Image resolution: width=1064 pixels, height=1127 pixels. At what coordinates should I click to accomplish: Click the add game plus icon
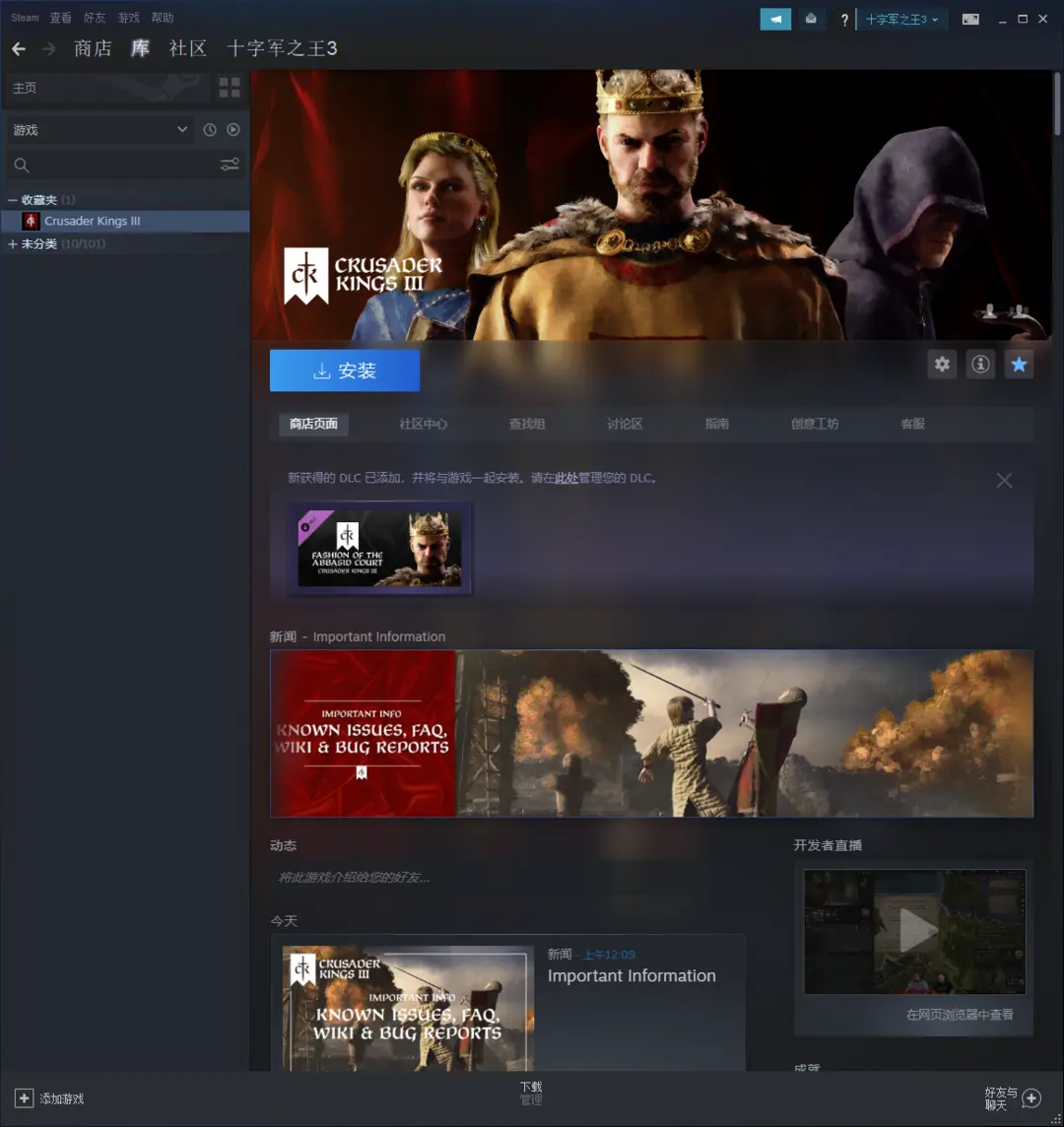(x=24, y=1098)
